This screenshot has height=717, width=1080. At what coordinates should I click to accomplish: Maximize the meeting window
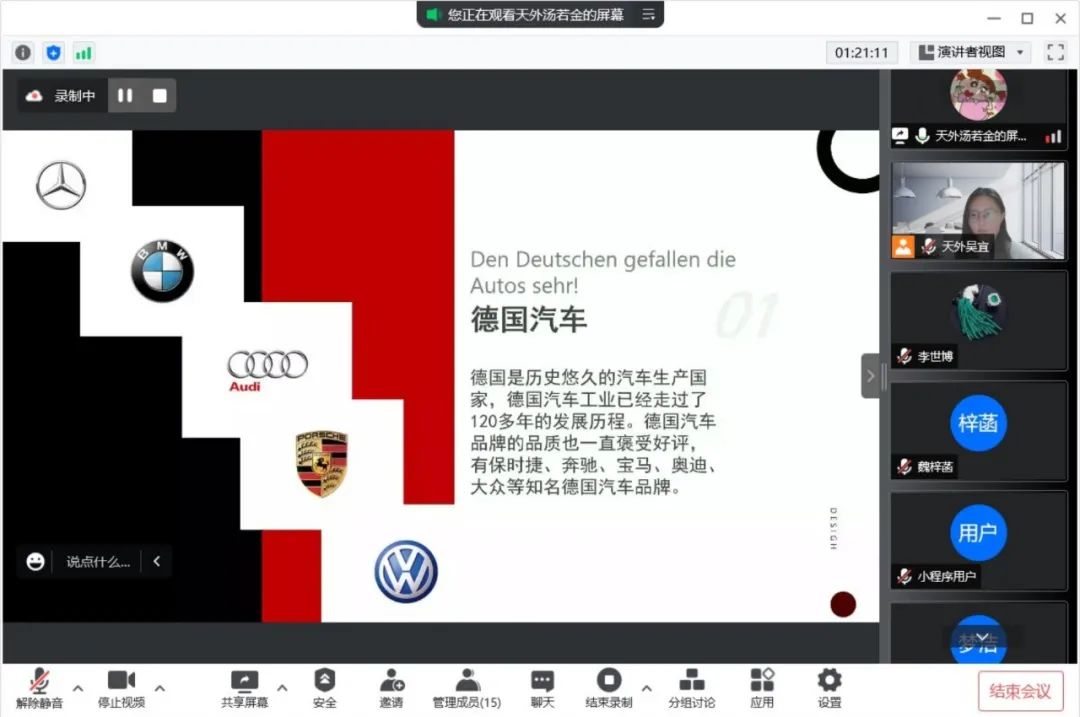click(1027, 19)
